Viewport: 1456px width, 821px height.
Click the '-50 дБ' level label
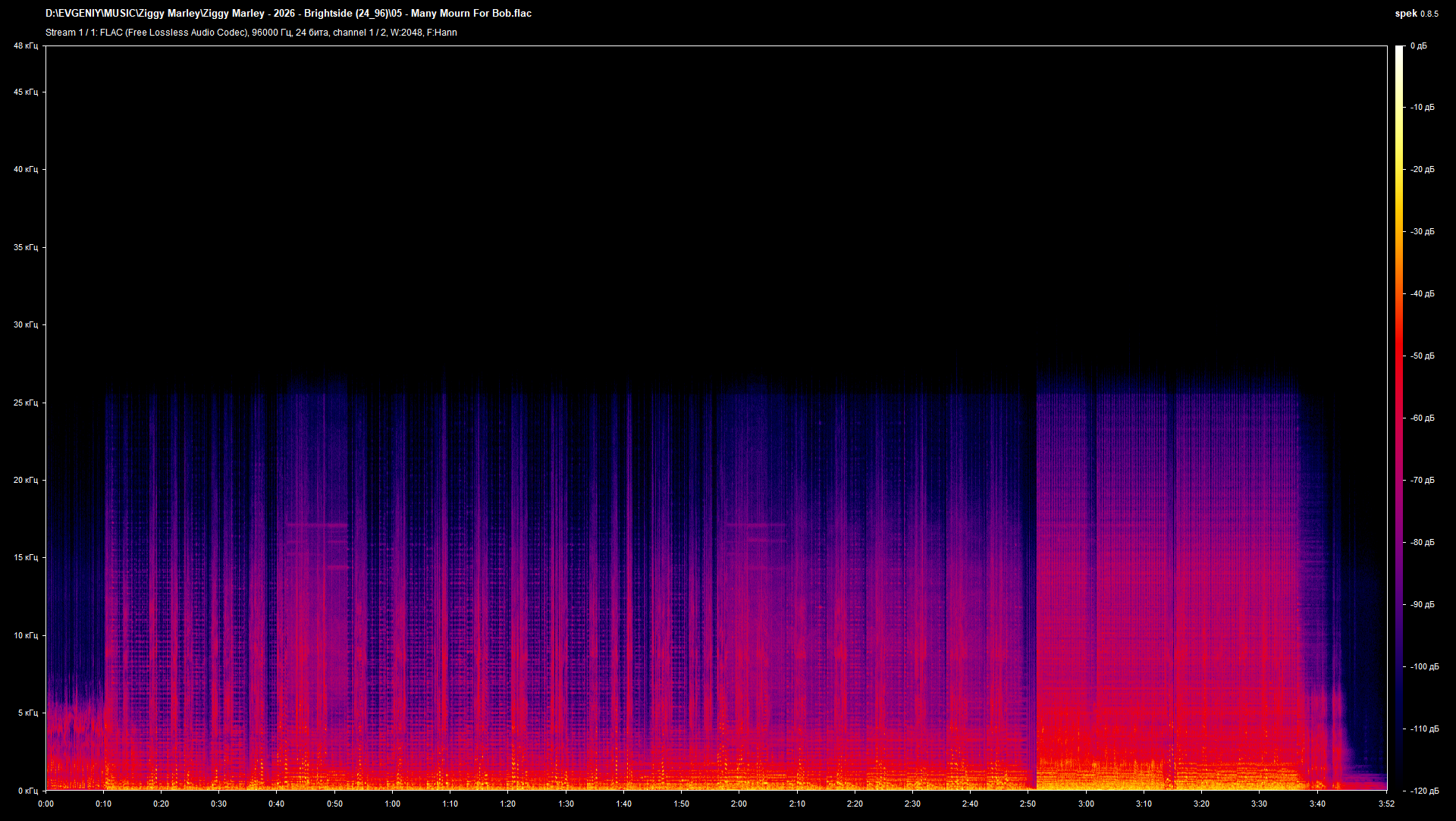1423,356
